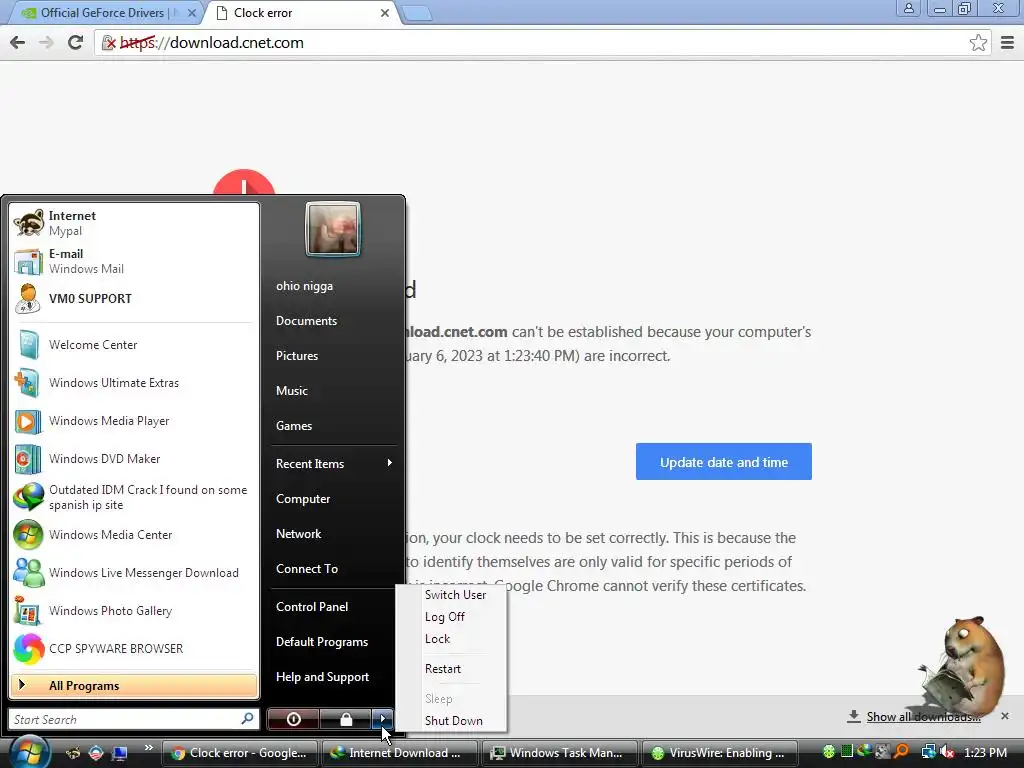Select Log Off from power menu
The image size is (1024, 768).
click(x=445, y=617)
